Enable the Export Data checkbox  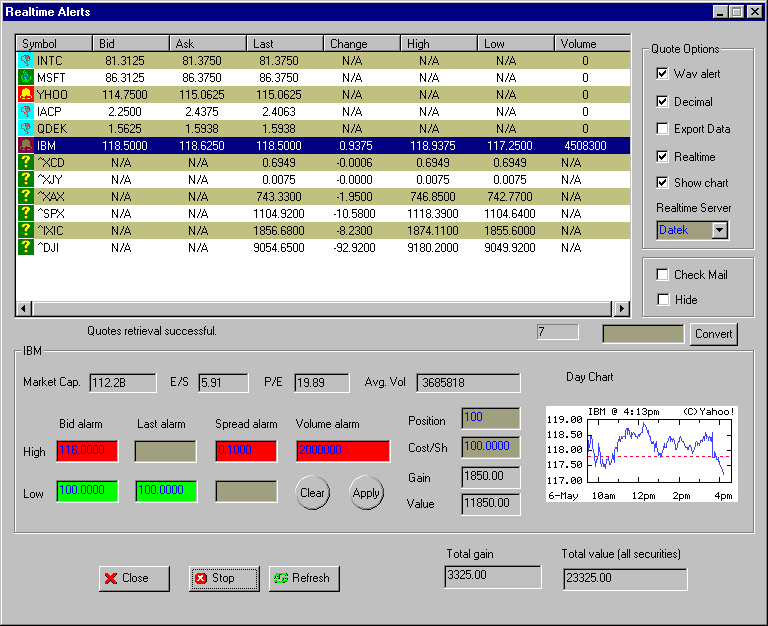coord(662,129)
